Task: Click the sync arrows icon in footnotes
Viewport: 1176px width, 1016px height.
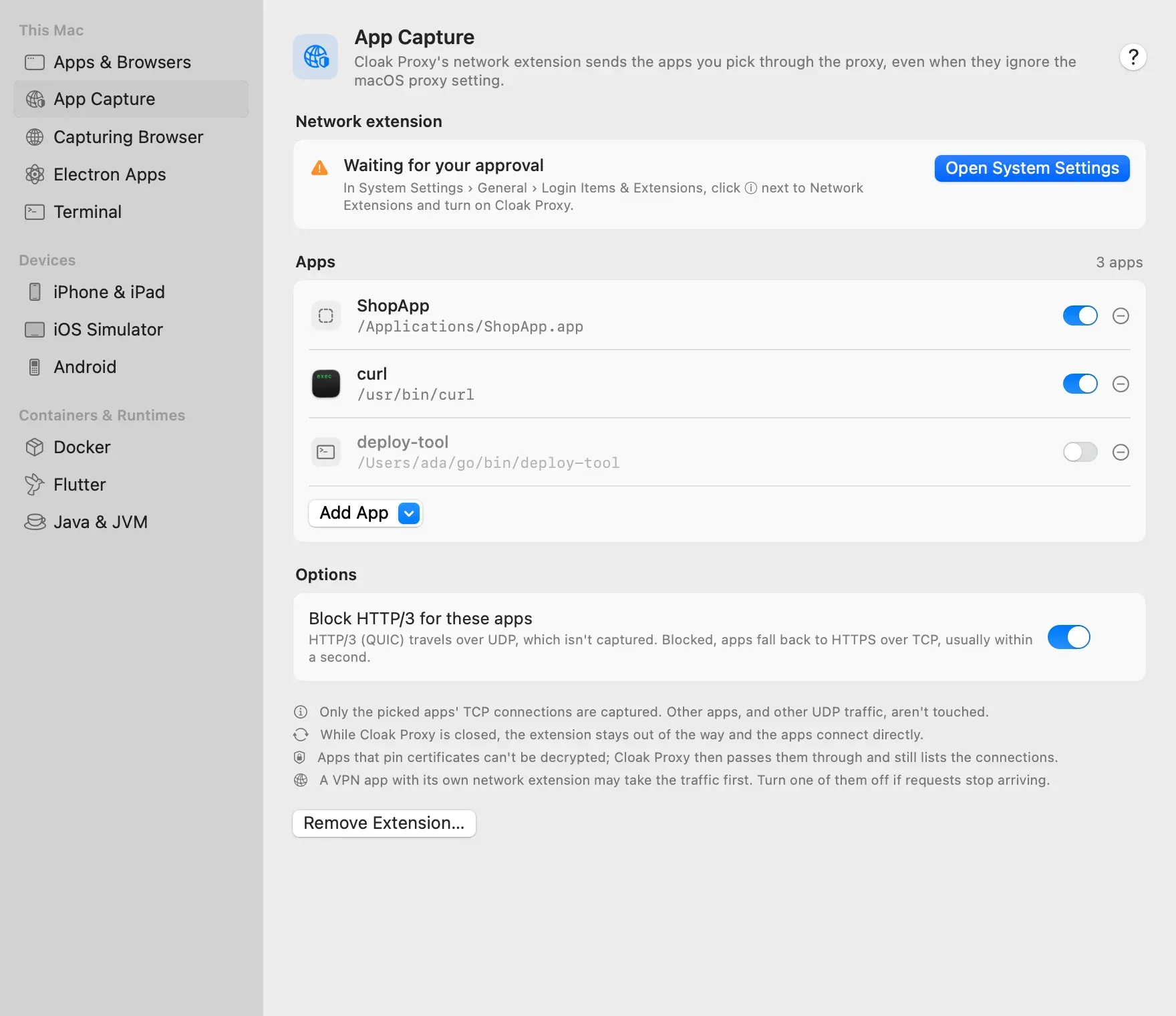Action: [301, 735]
